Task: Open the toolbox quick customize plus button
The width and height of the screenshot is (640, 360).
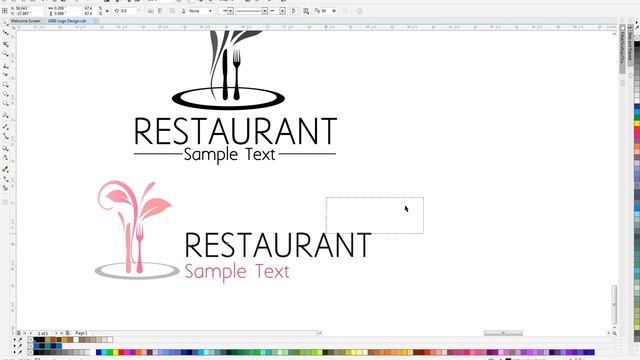Action: point(5,202)
